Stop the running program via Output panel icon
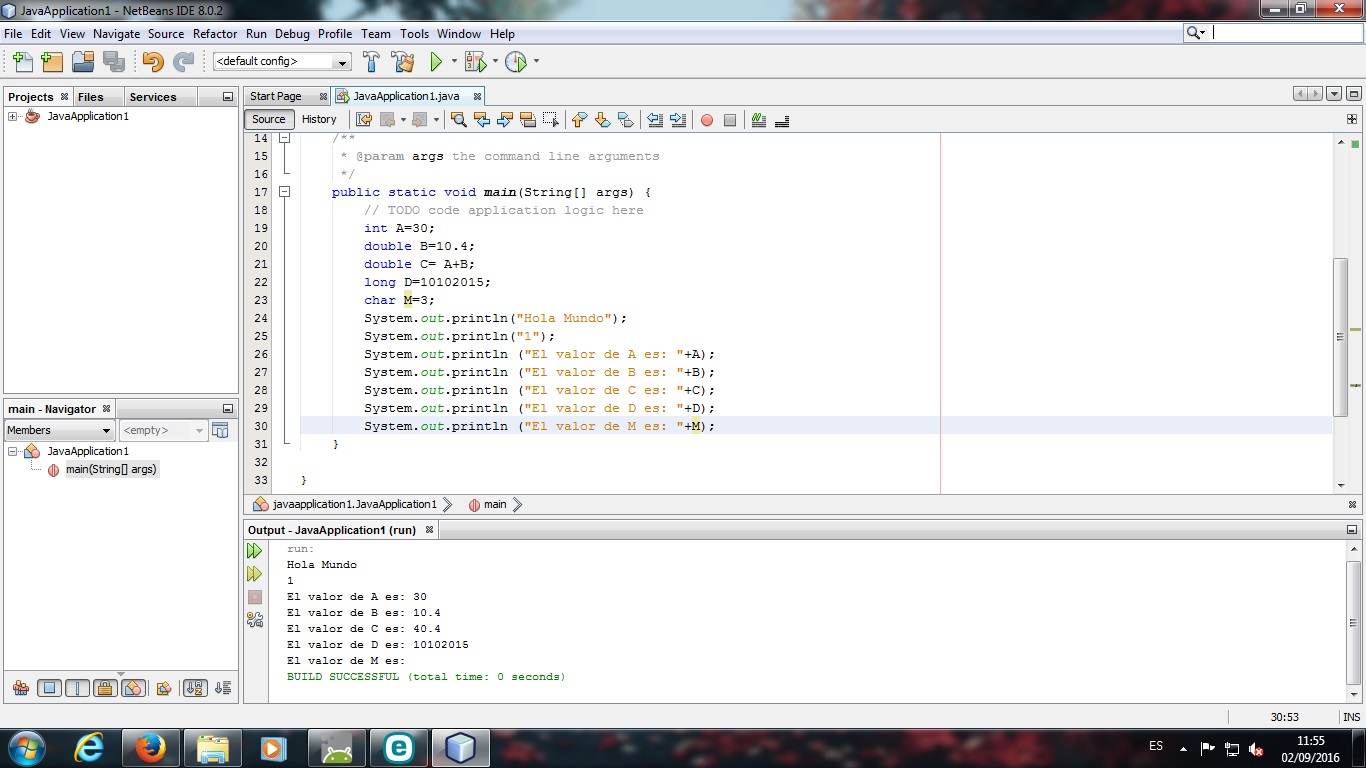This screenshot has width=1366, height=768. (x=255, y=598)
